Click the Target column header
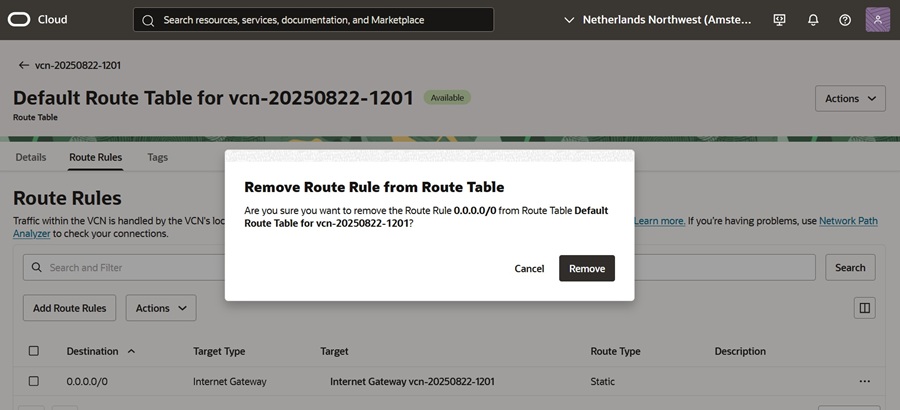The width and height of the screenshot is (900, 410). click(x=334, y=351)
